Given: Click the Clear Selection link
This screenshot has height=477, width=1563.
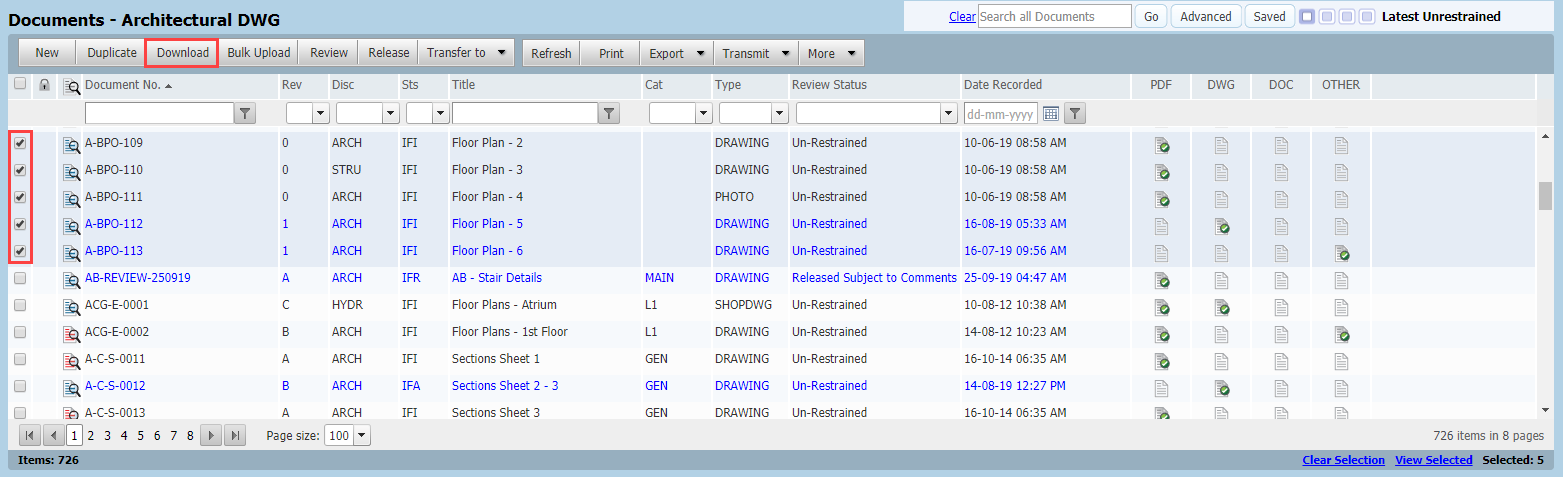Looking at the screenshot, I should [1343, 460].
